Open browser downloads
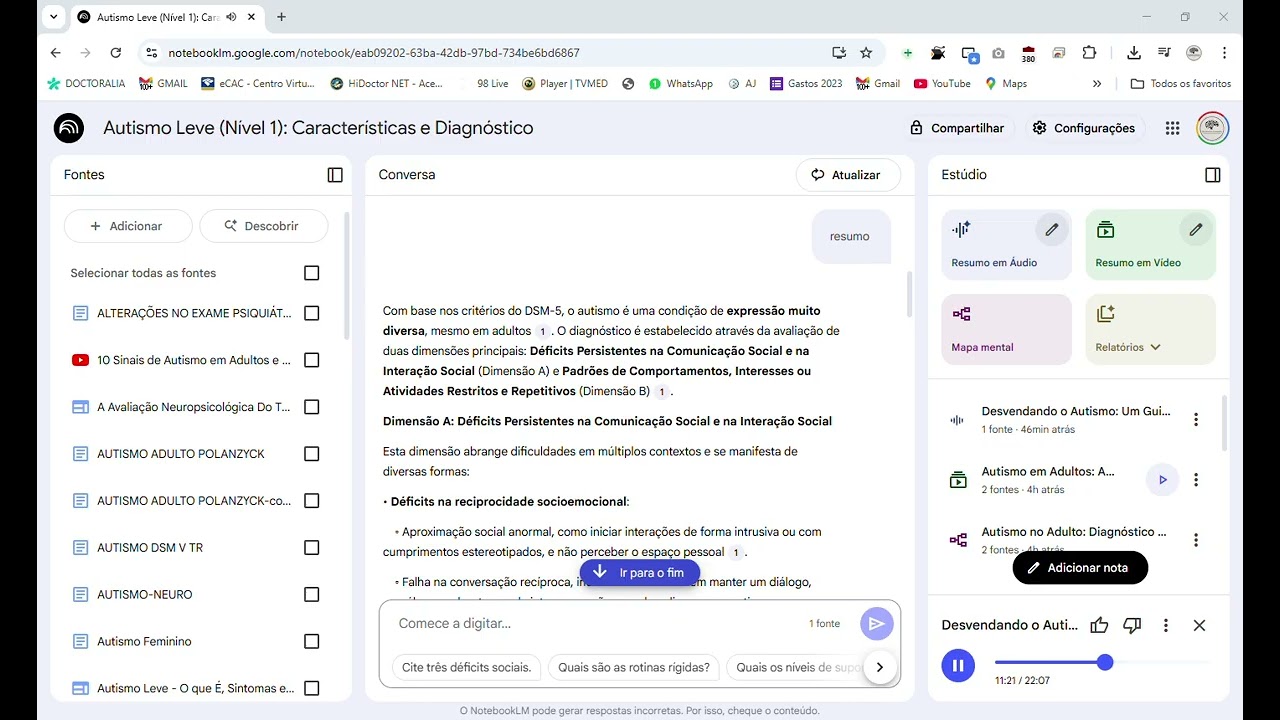1280x720 pixels. [1133, 53]
